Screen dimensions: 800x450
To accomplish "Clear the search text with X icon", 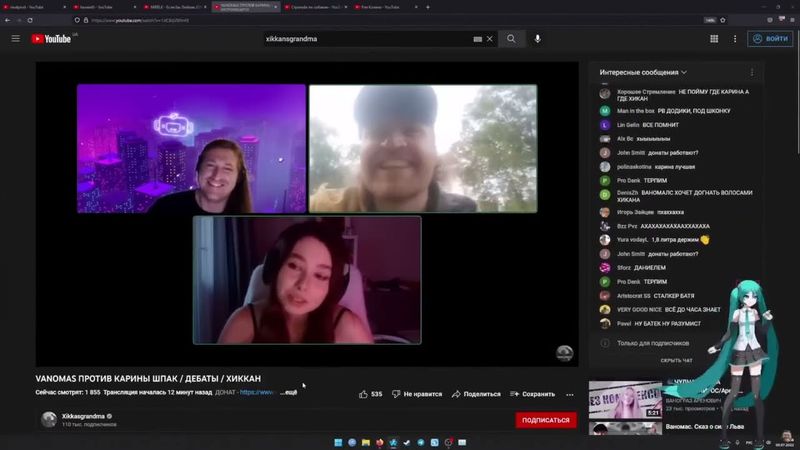I will click(x=490, y=39).
